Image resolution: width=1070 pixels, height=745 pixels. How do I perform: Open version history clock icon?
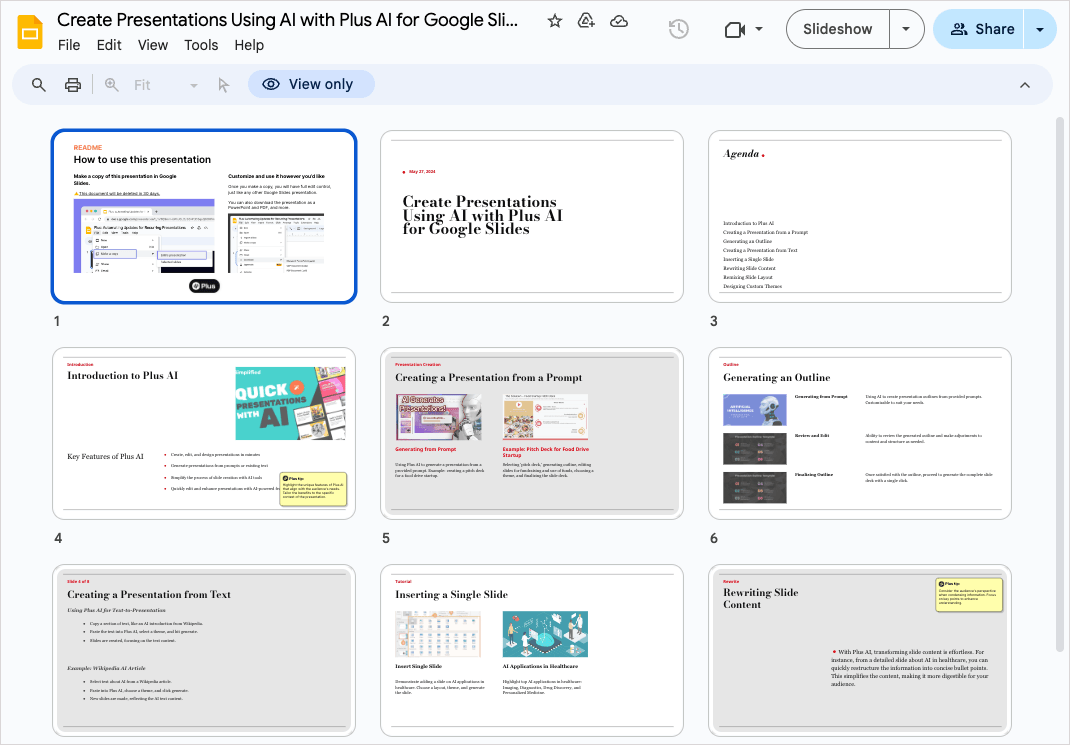678,29
